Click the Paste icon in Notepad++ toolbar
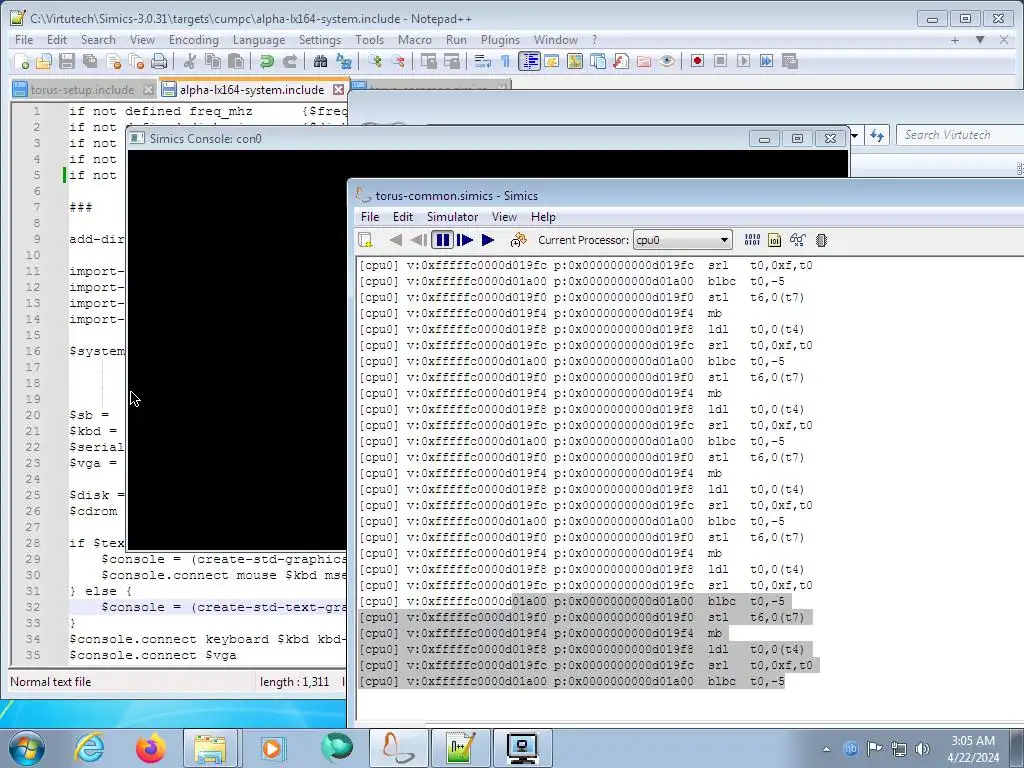Screen dimensions: 1024x768 tap(236, 61)
